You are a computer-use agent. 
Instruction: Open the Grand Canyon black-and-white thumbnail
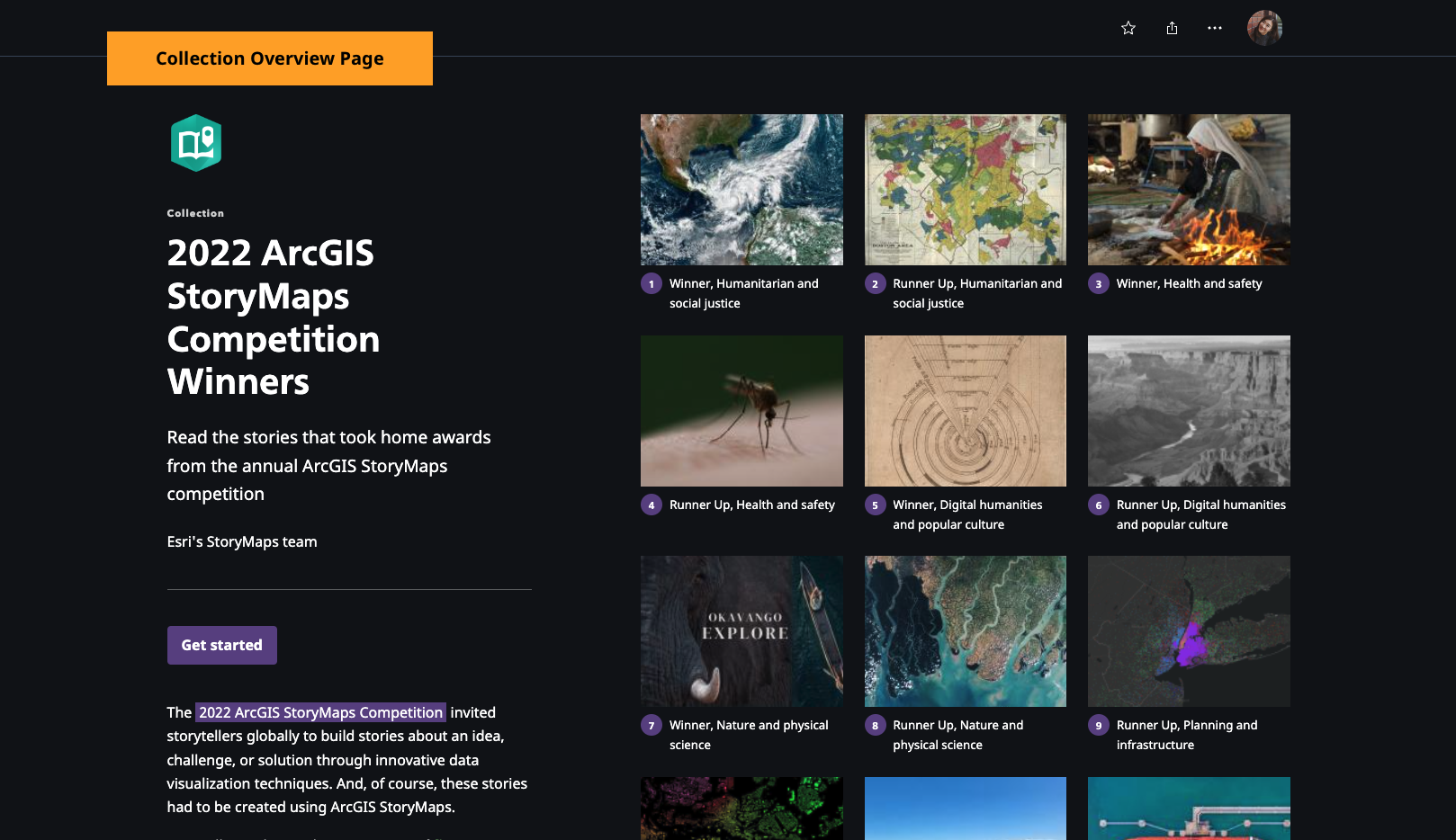click(1188, 411)
